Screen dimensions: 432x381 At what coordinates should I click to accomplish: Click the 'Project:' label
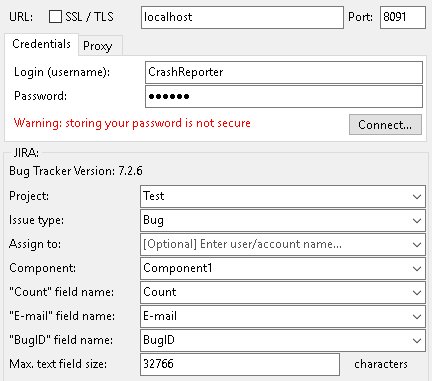[x=29, y=196]
